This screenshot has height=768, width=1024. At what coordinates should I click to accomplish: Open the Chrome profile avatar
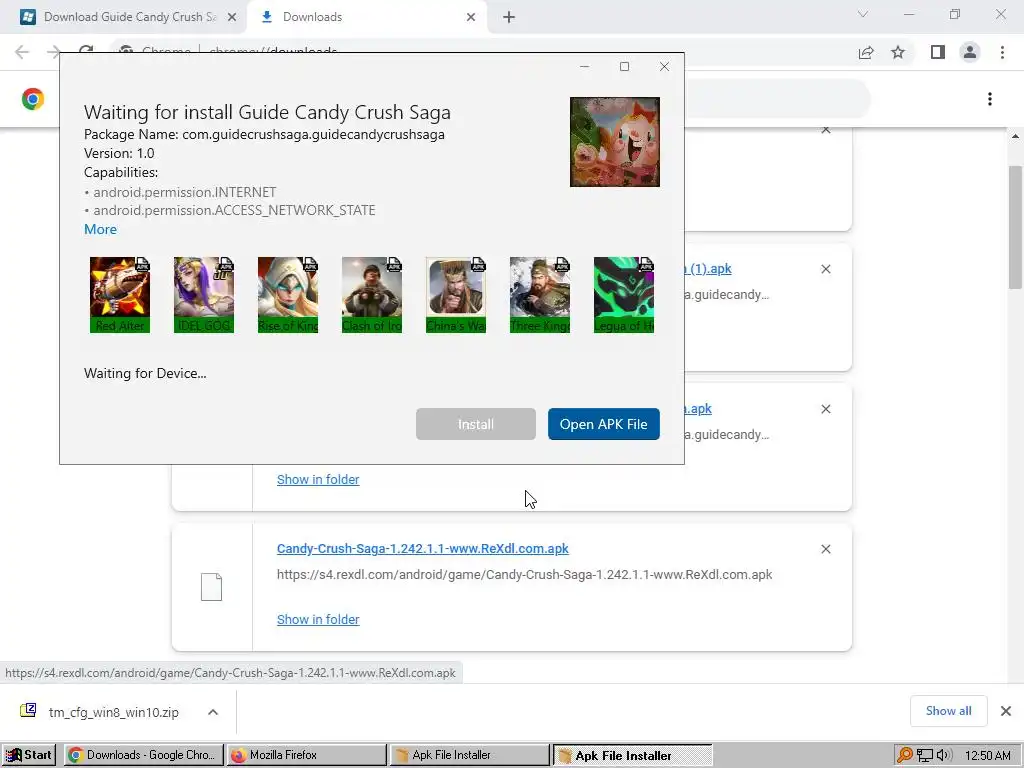[x=970, y=52]
